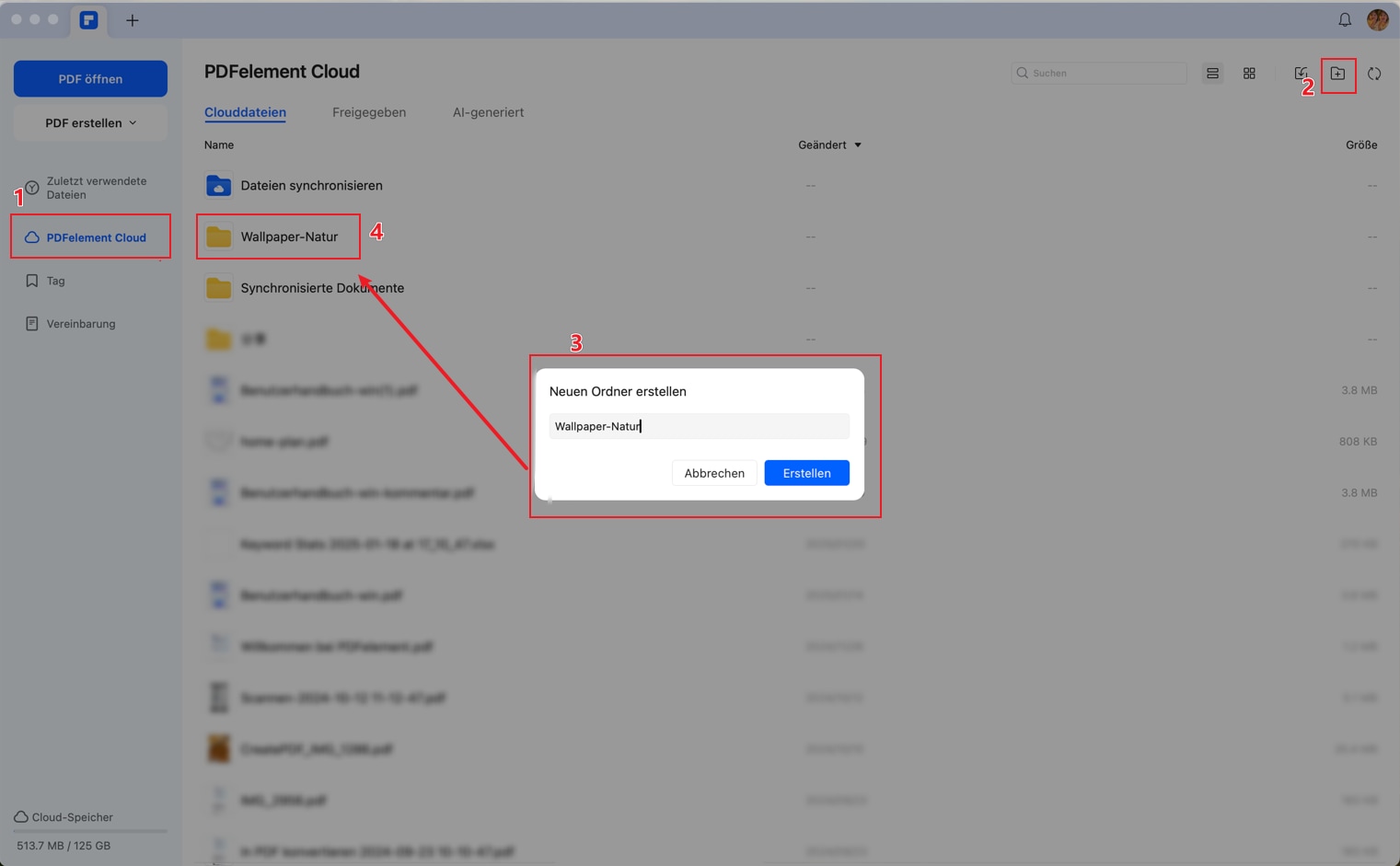Click the Cloud-Speicher cloud icon
This screenshot has width=1400, height=866.
click(x=21, y=817)
